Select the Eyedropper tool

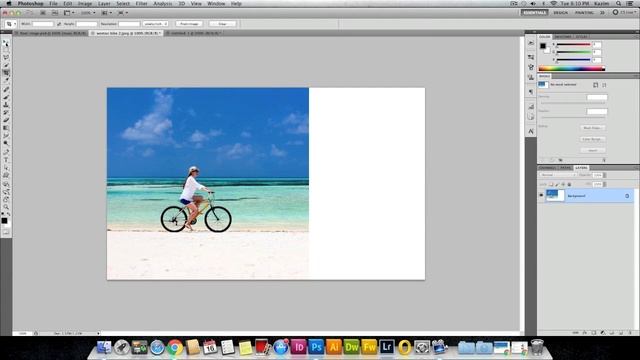(x=6, y=81)
